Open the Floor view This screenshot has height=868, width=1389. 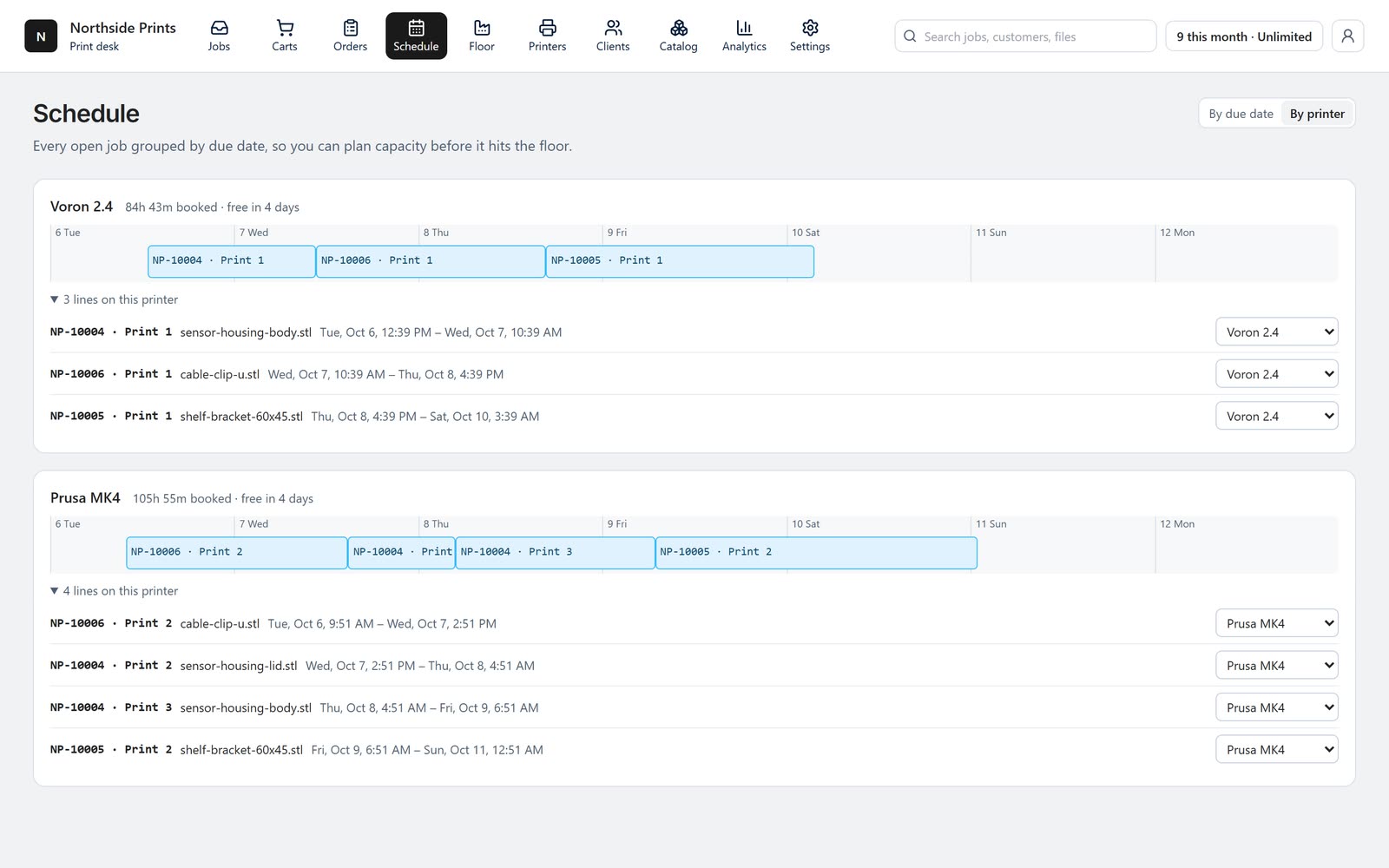tap(482, 36)
